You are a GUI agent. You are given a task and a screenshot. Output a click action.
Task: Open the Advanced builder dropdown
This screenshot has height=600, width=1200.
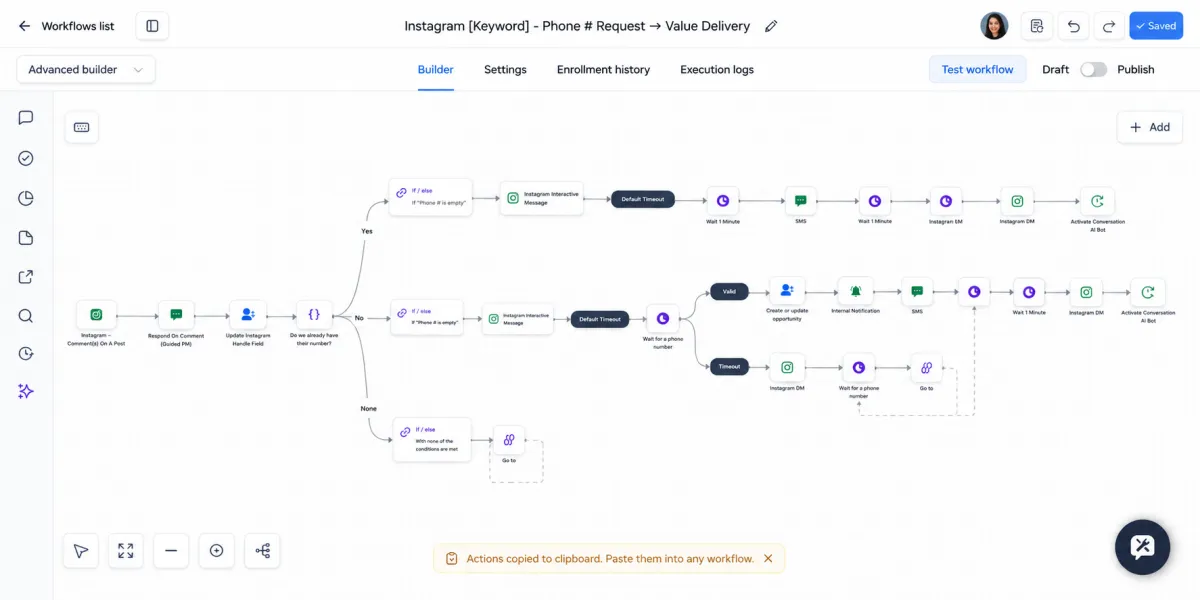[86, 70]
